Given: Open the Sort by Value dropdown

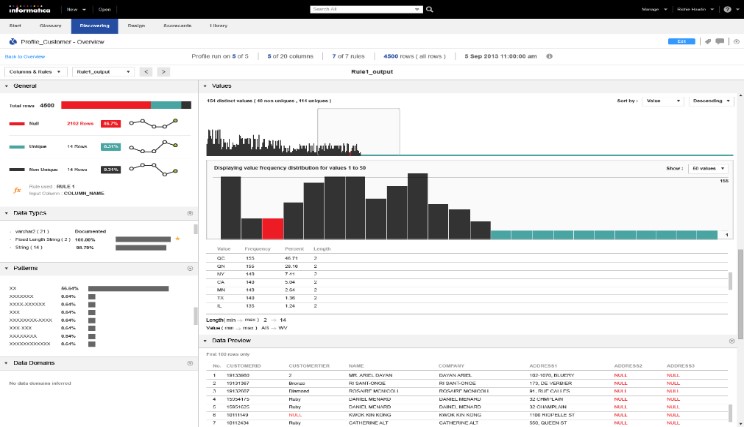Looking at the screenshot, I should [662, 101].
